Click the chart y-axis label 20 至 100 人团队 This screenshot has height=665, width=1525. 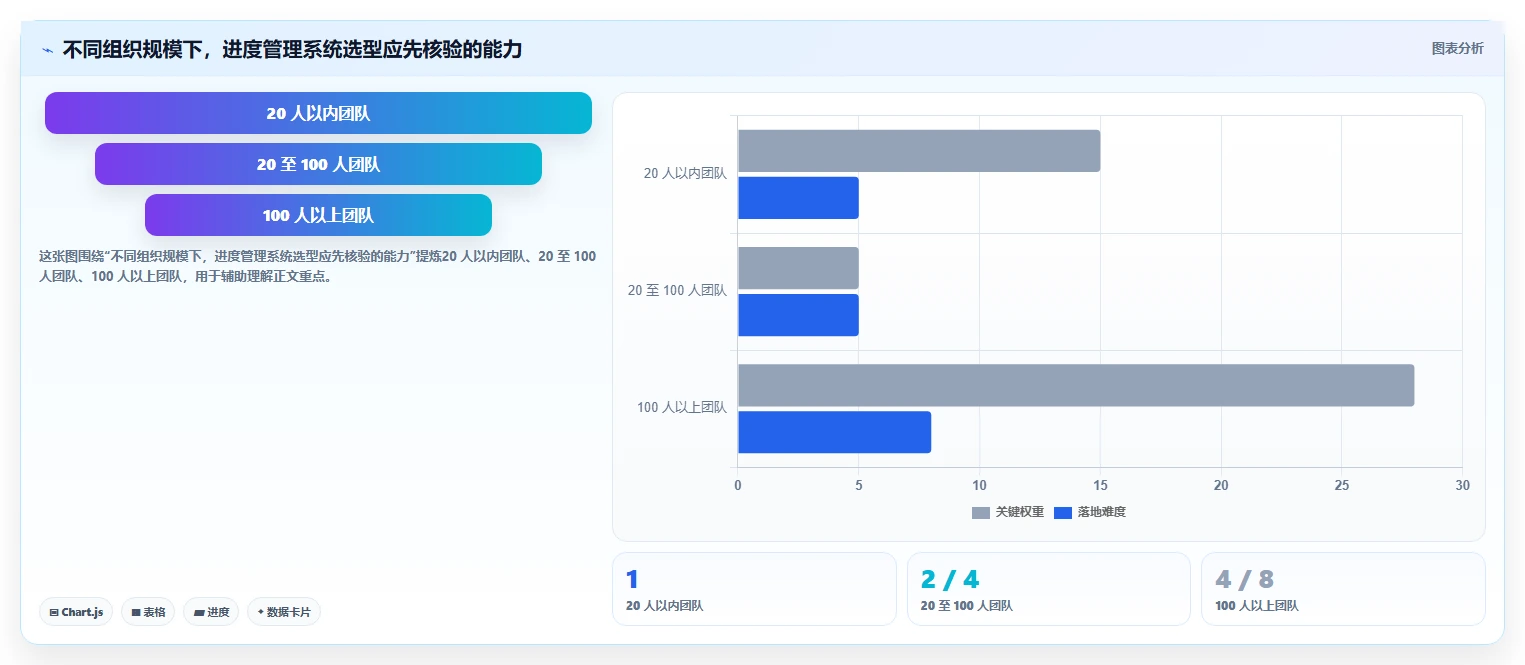coord(677,290)
